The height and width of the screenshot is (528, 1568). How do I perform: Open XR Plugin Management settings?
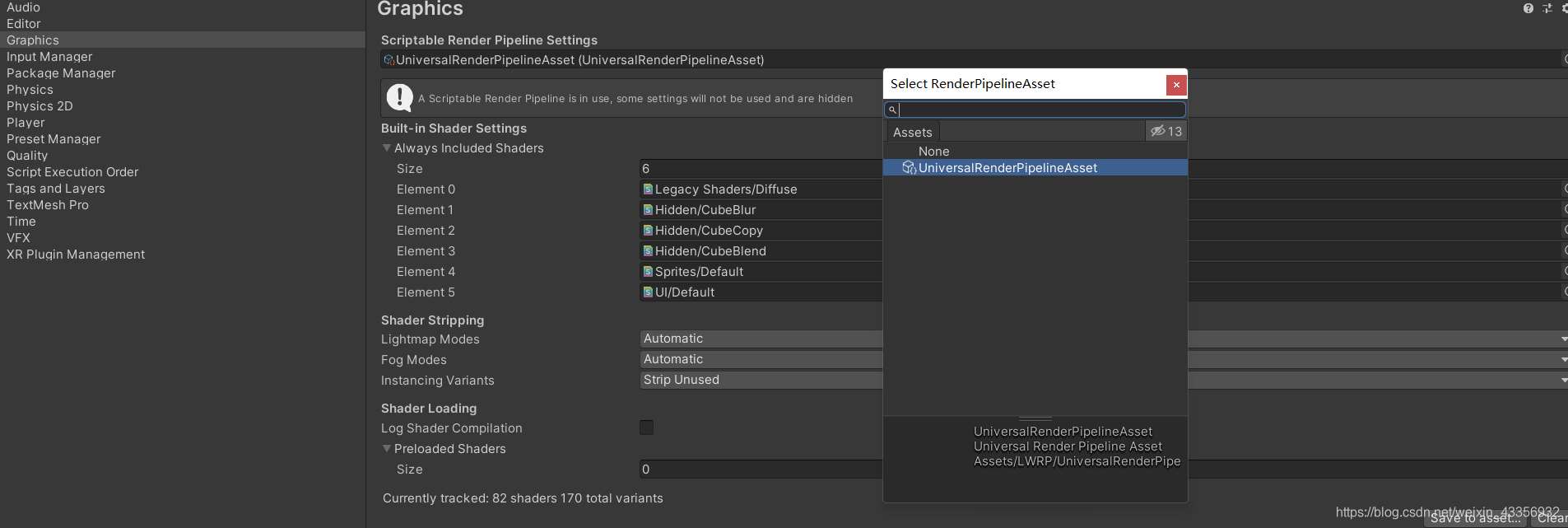[x=183, y=255]
